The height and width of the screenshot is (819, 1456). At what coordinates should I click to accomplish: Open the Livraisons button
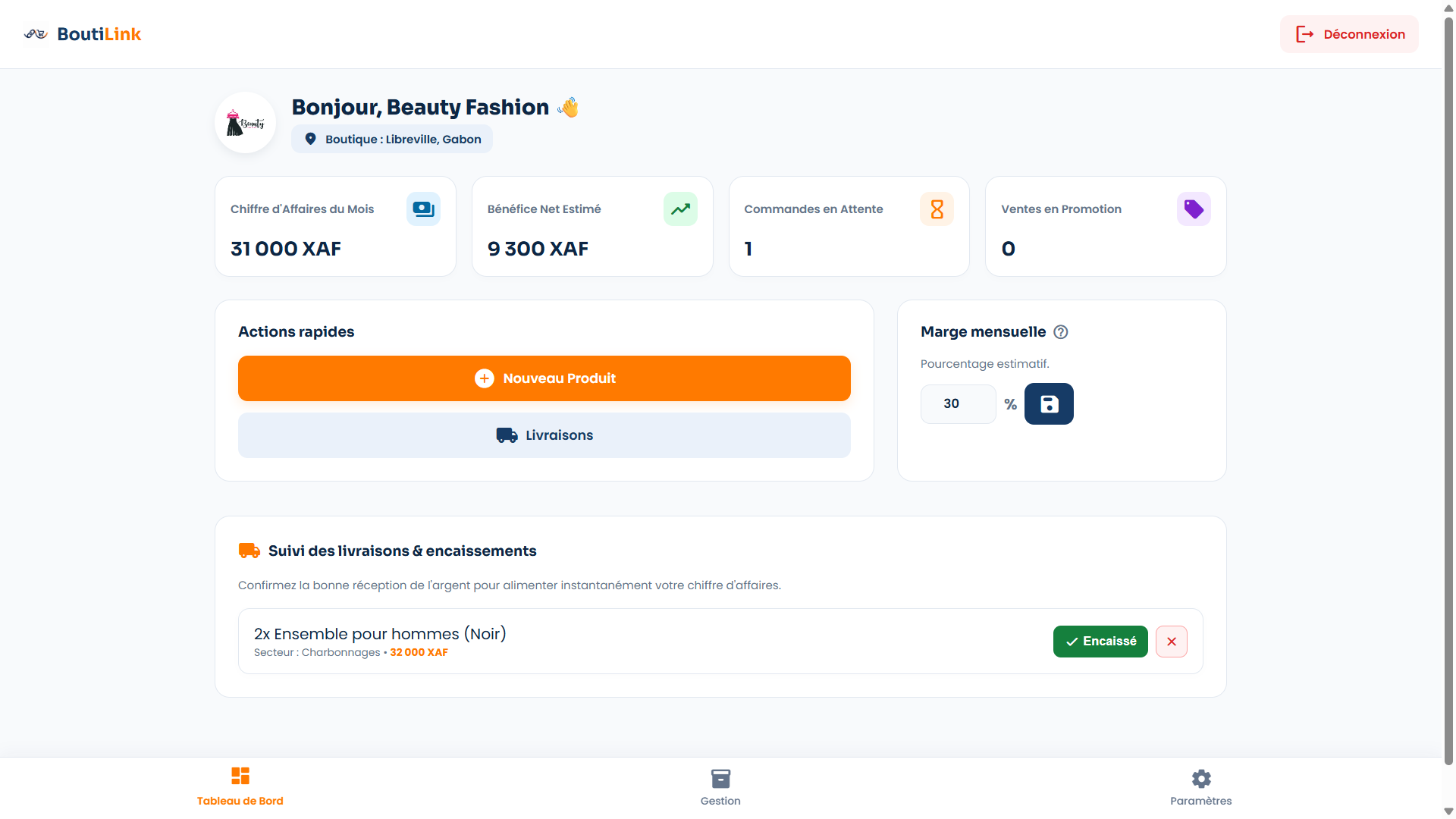(544, 435)
